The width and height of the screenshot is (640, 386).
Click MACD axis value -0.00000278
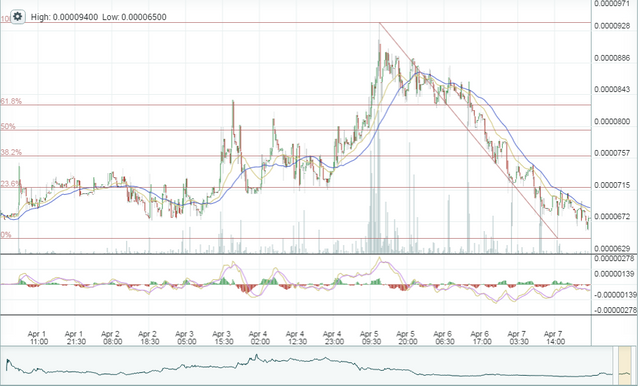615,311
